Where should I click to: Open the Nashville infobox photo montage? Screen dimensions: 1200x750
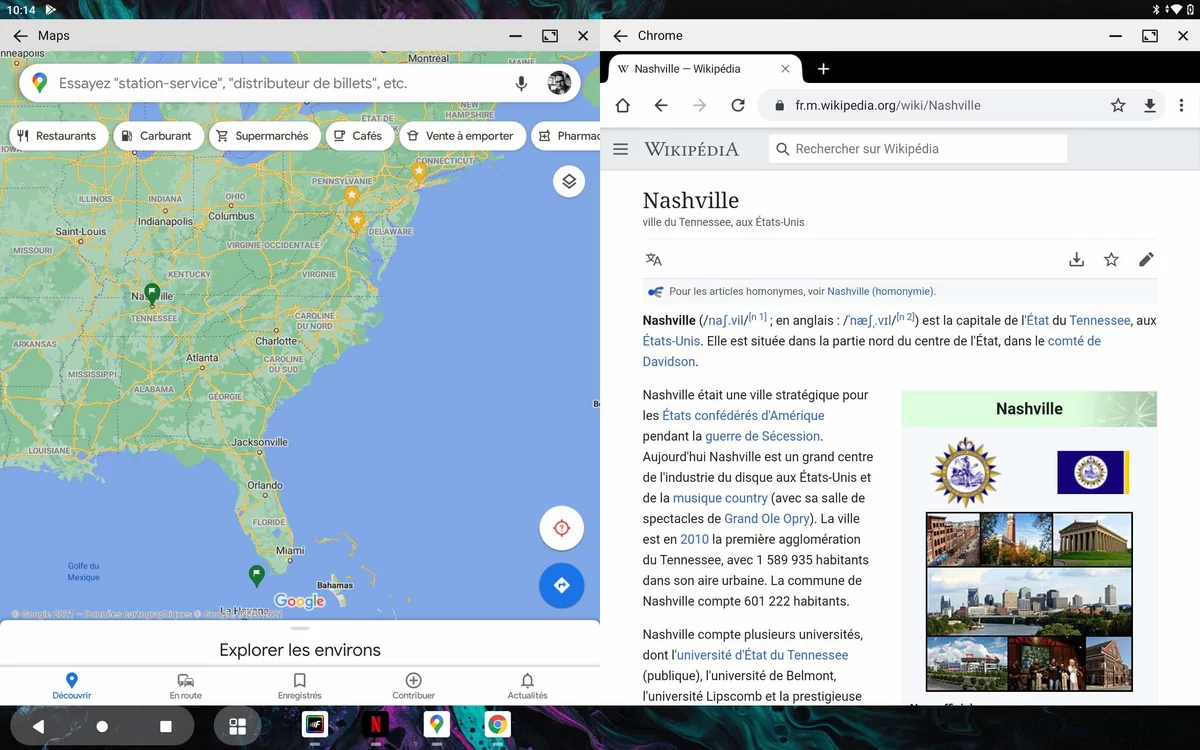point(1029,602)
